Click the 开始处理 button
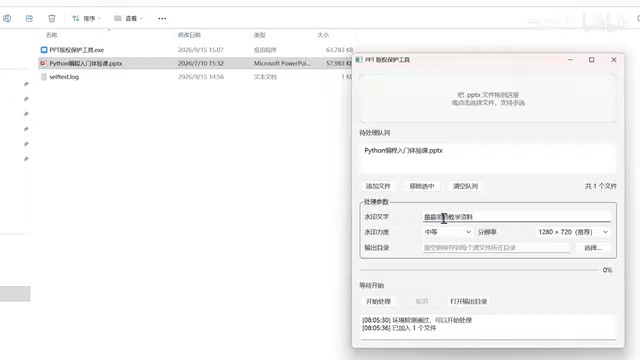This screenshot has width=640, height=360. 378,302
